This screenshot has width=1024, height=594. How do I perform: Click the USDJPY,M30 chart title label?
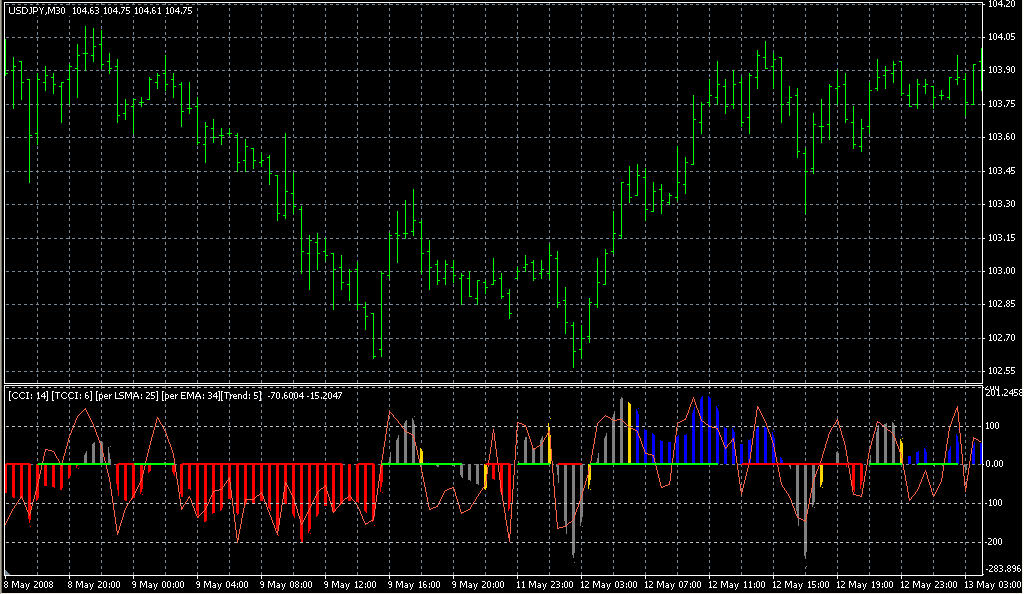[37, 10]
